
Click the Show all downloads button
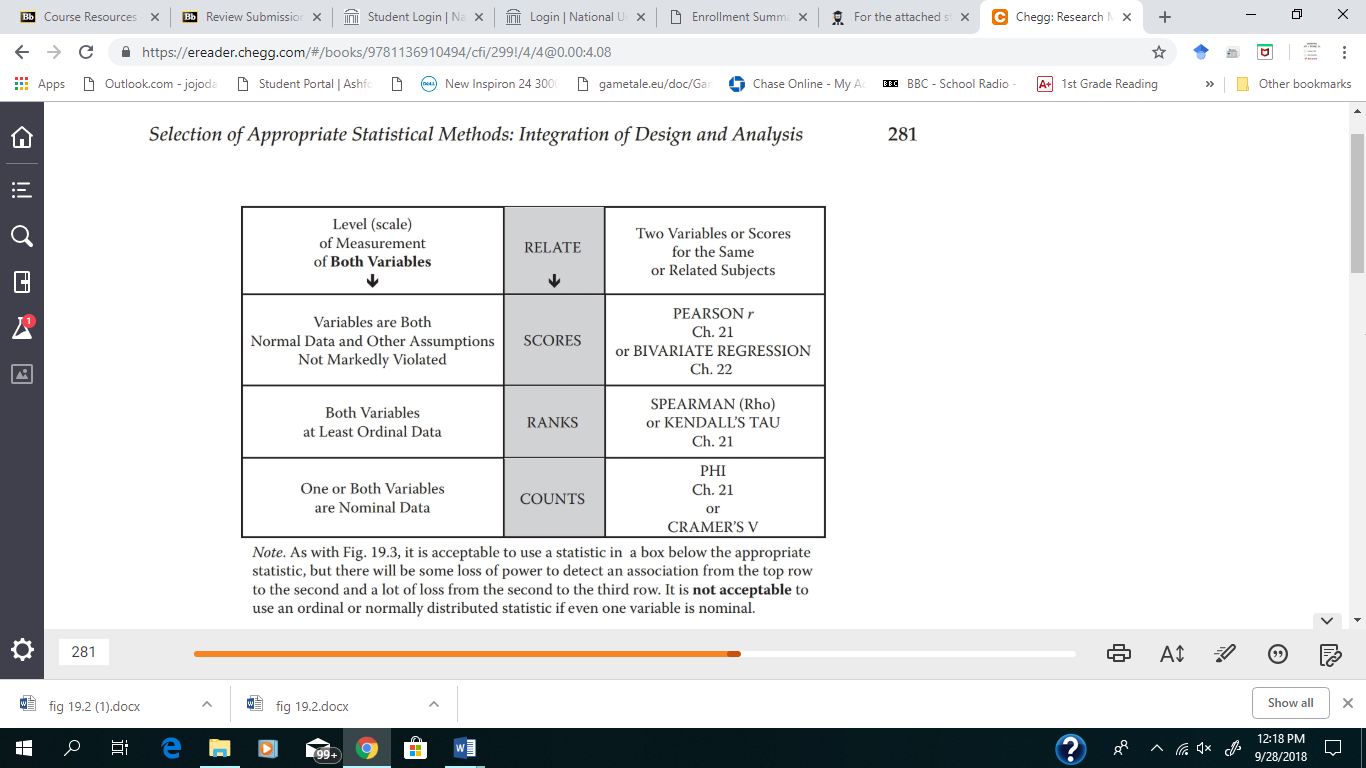tap(1289, 702)
